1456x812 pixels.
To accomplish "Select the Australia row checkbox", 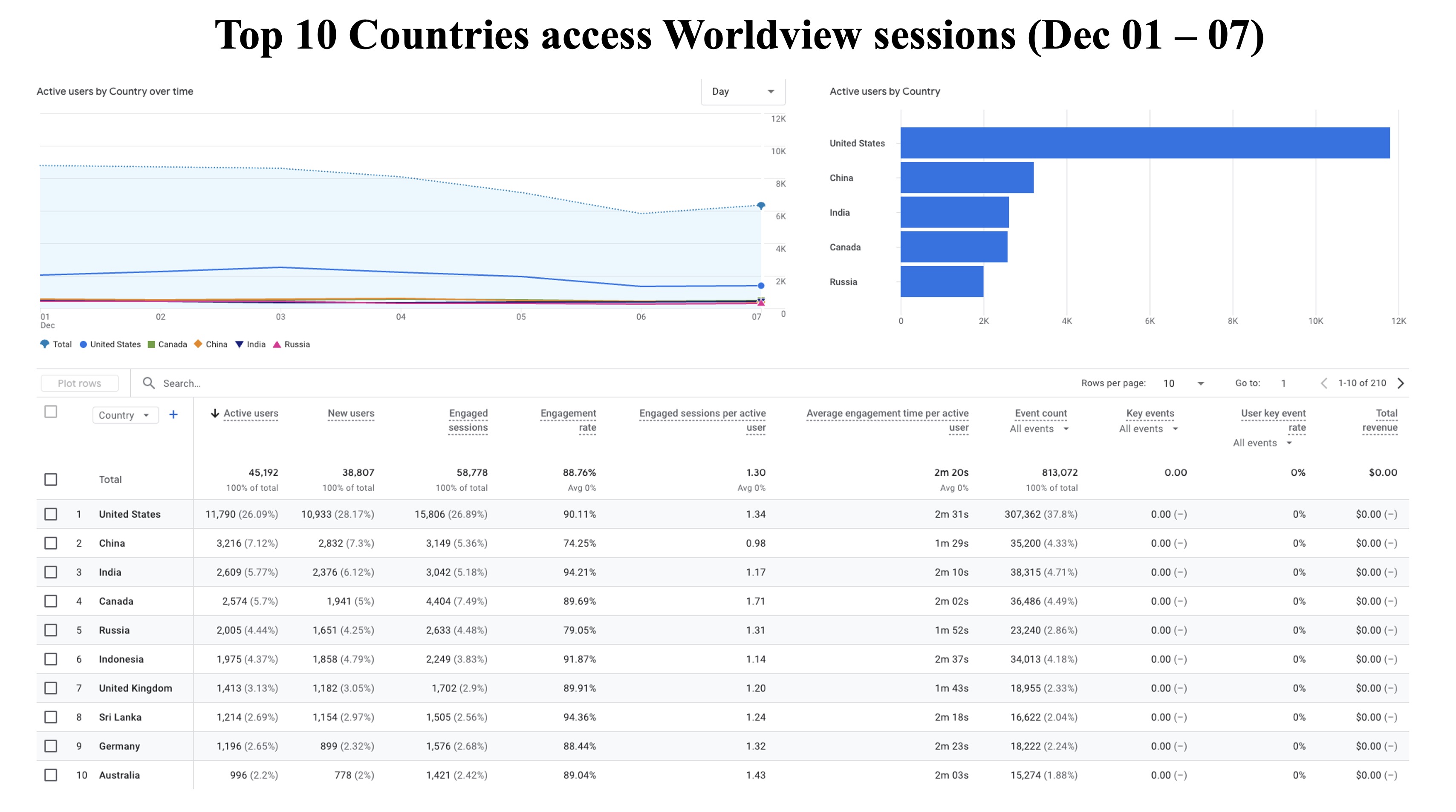I will click(x=51, y=775).
